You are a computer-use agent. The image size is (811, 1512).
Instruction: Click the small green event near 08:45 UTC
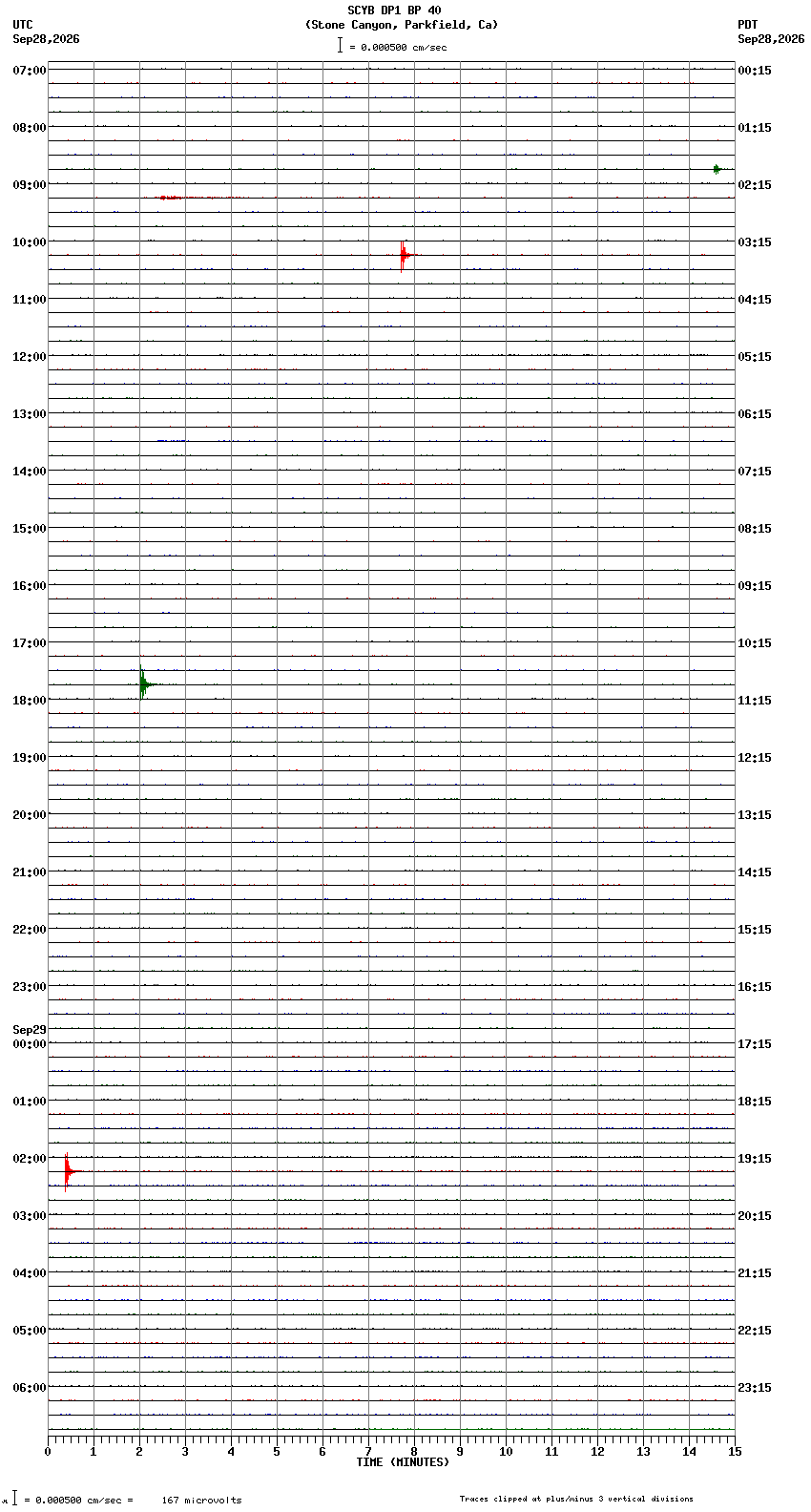point(717,169)
